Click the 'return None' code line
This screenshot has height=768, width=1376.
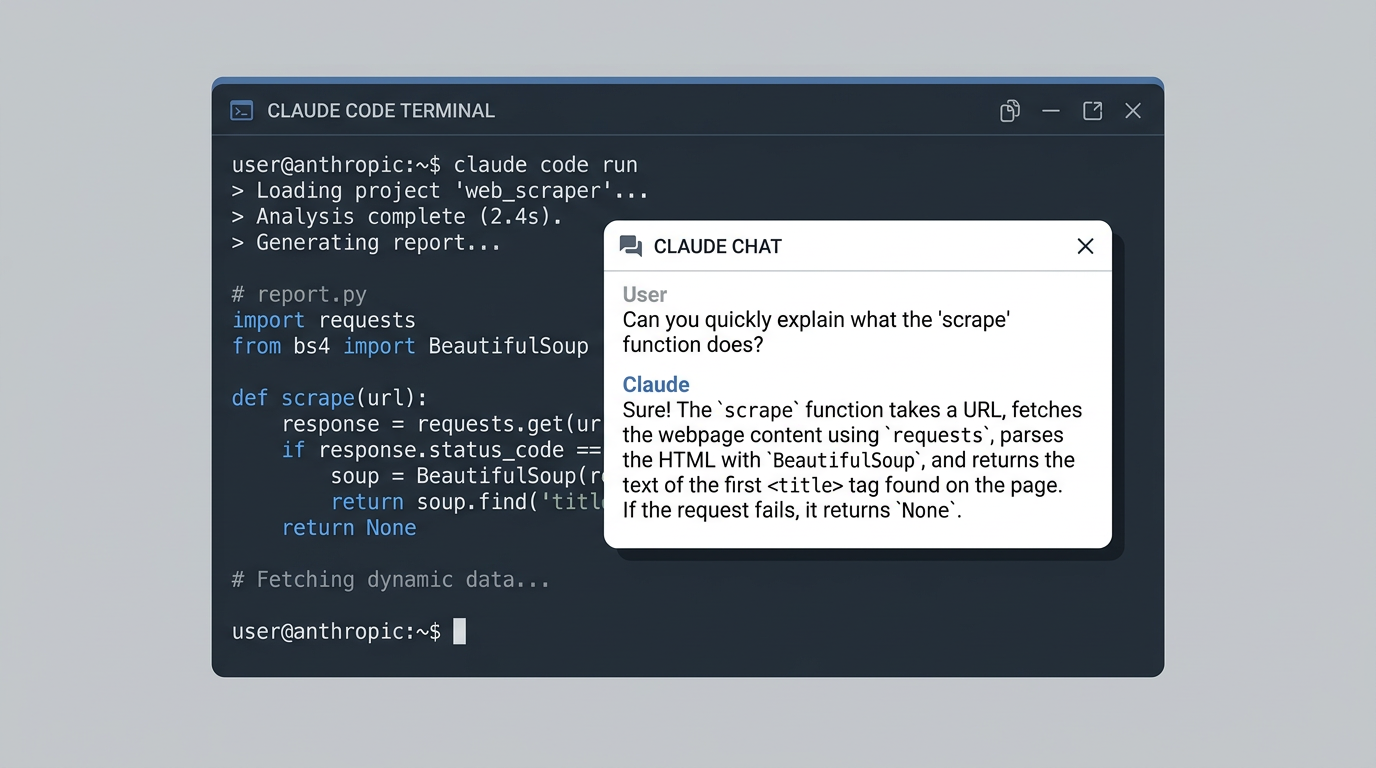click(x=349, y=528)
